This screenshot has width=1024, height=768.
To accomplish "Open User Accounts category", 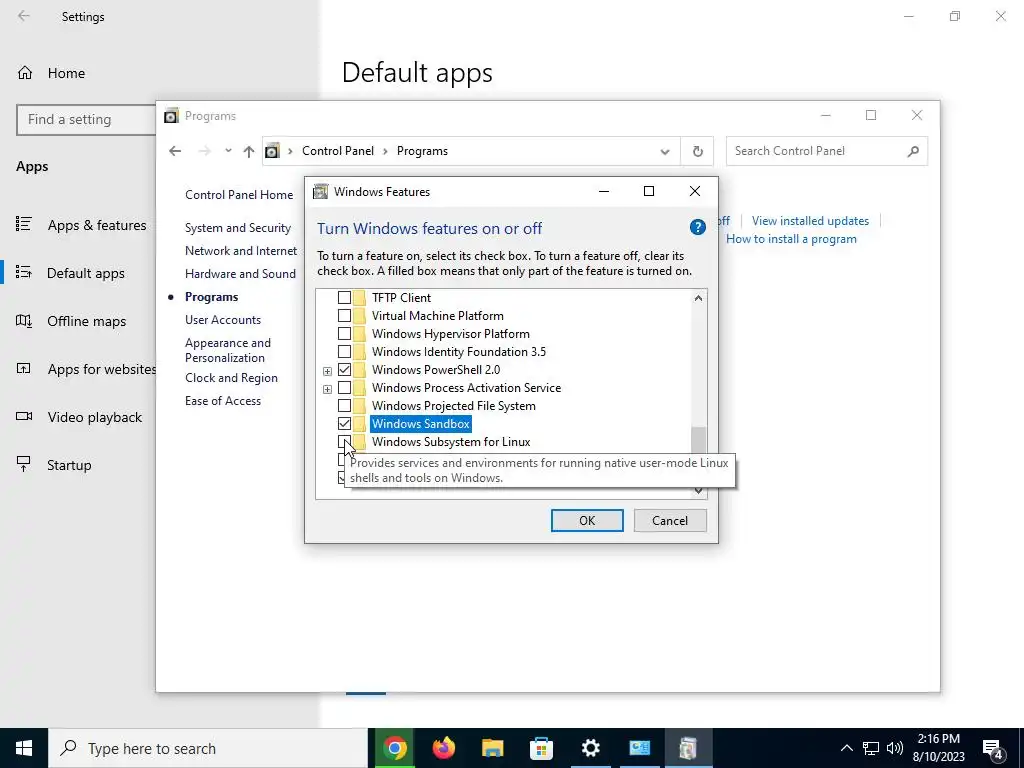I will (x=223, y=320).
